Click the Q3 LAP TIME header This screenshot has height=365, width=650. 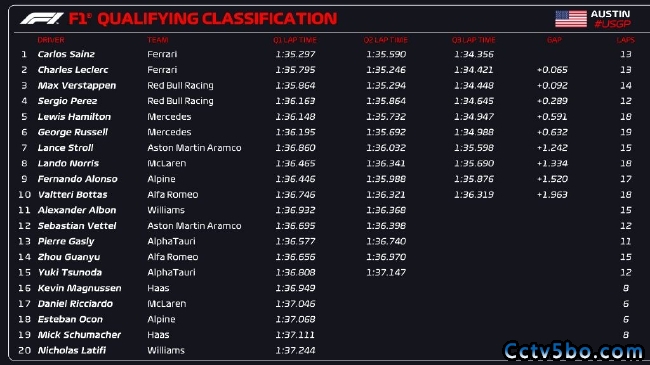click(x=473, y=40)
